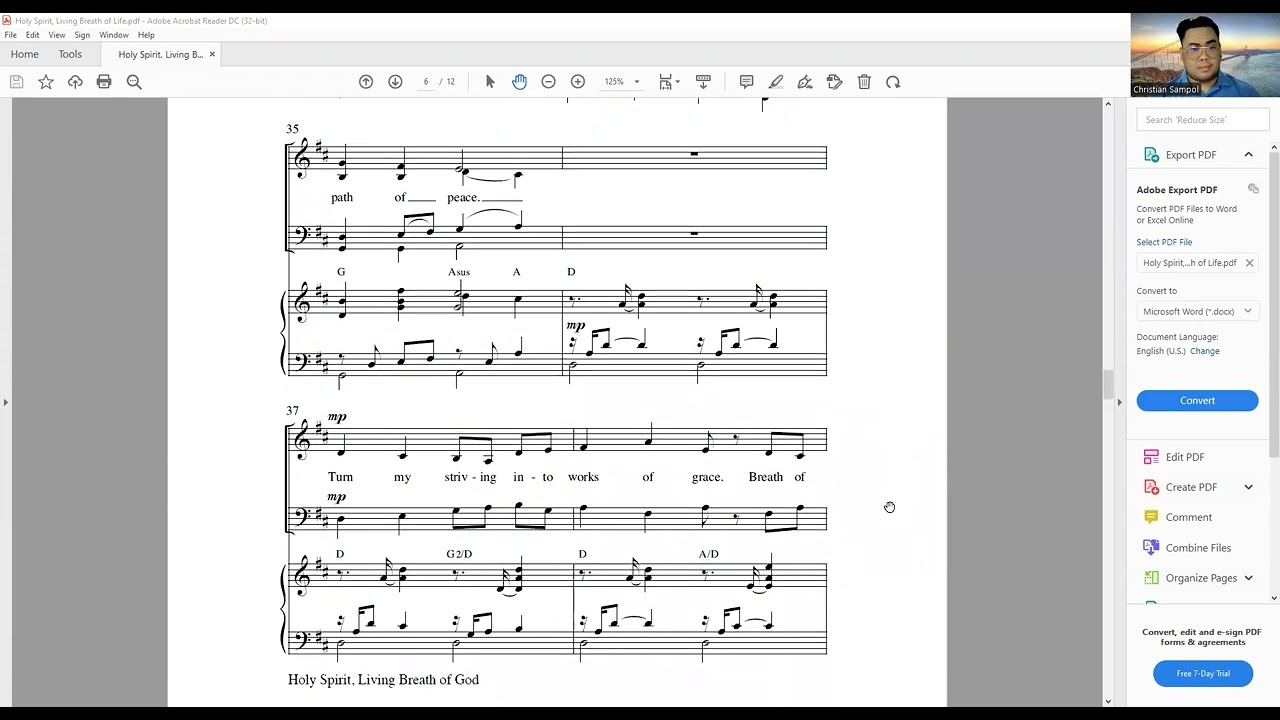1280x720 pixels.
Task: Remove the selected PDF file entry
Action: (1249, 263)
